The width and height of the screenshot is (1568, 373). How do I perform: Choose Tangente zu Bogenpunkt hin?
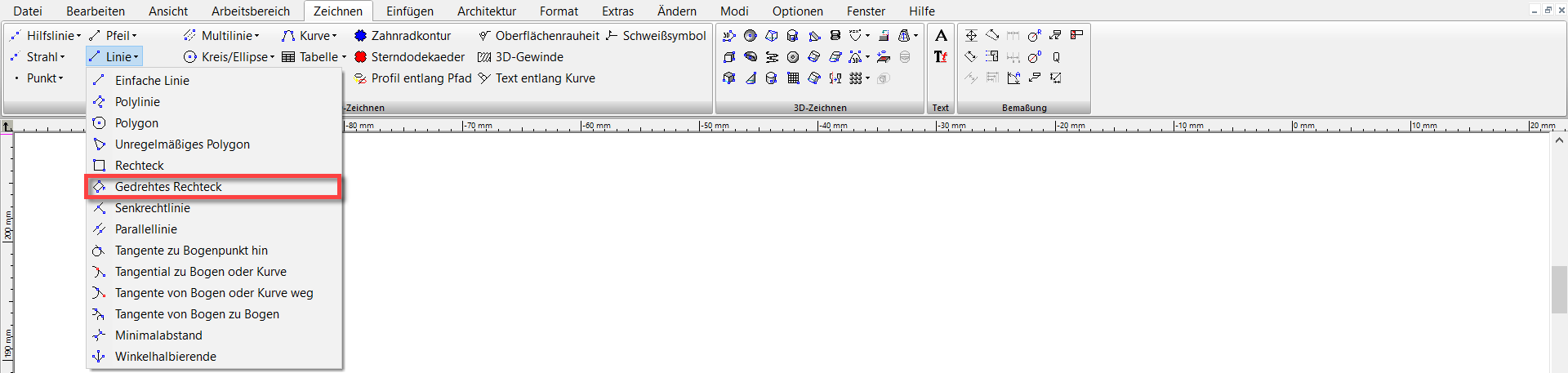coord(214,250)
